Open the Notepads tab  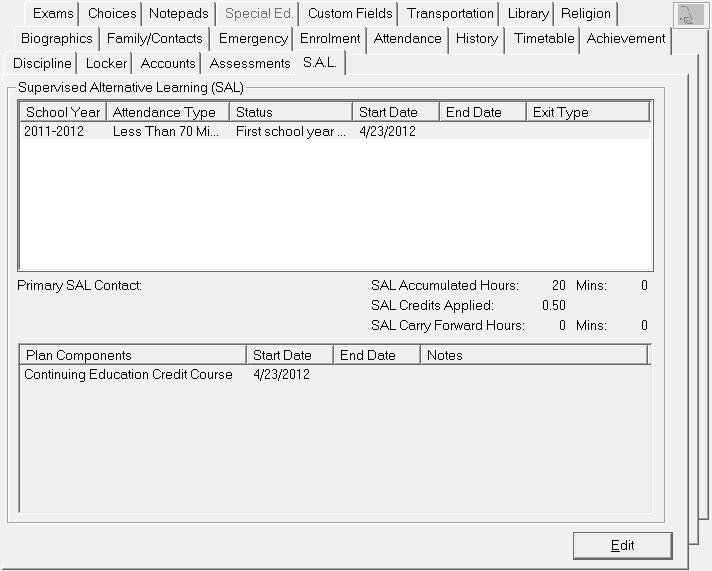pyautogui.click(x=179, y=14)
